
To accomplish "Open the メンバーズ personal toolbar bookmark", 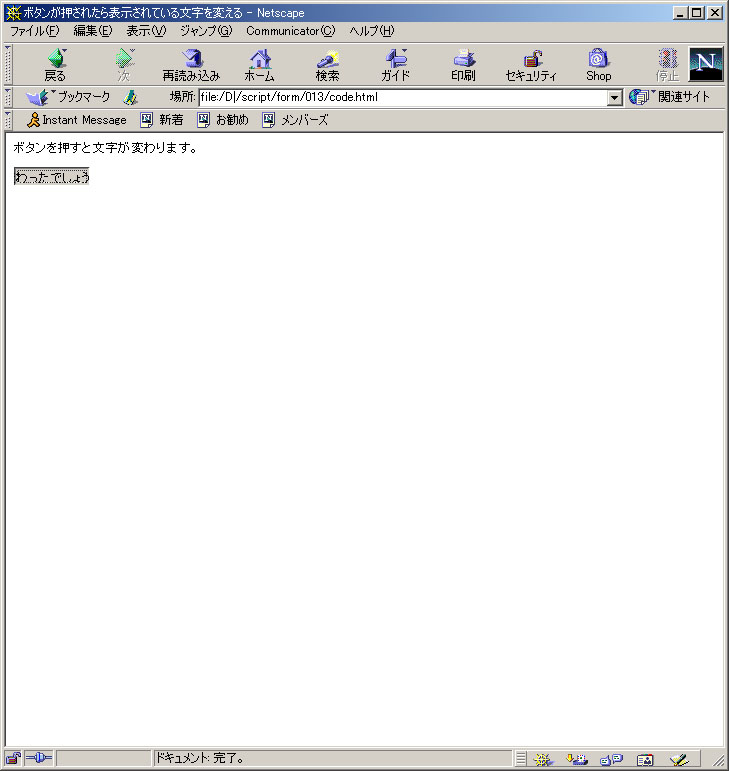I will click(x=295, y=120).
